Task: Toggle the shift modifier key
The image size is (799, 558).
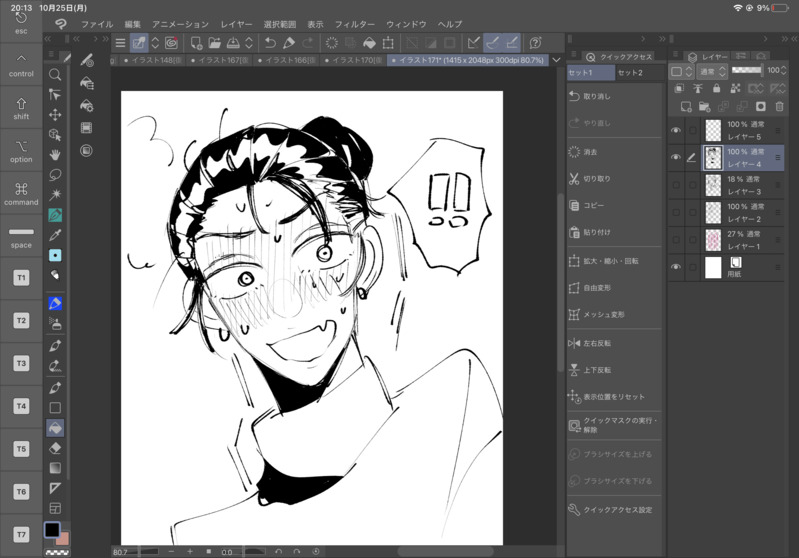Action: (x=21, y=108)
